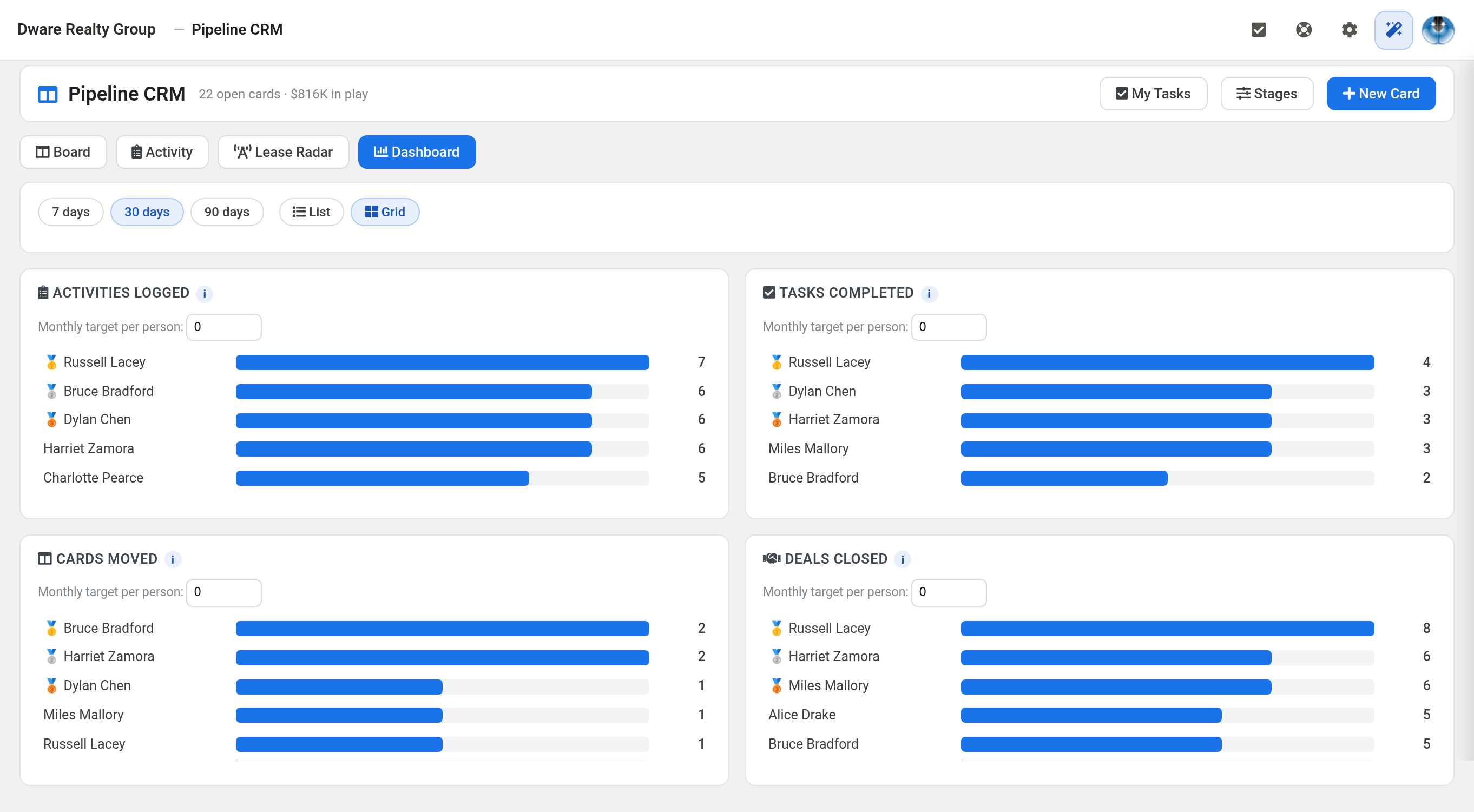
Task: Open the Dashboard tab
Action: [x=417, y=151]
